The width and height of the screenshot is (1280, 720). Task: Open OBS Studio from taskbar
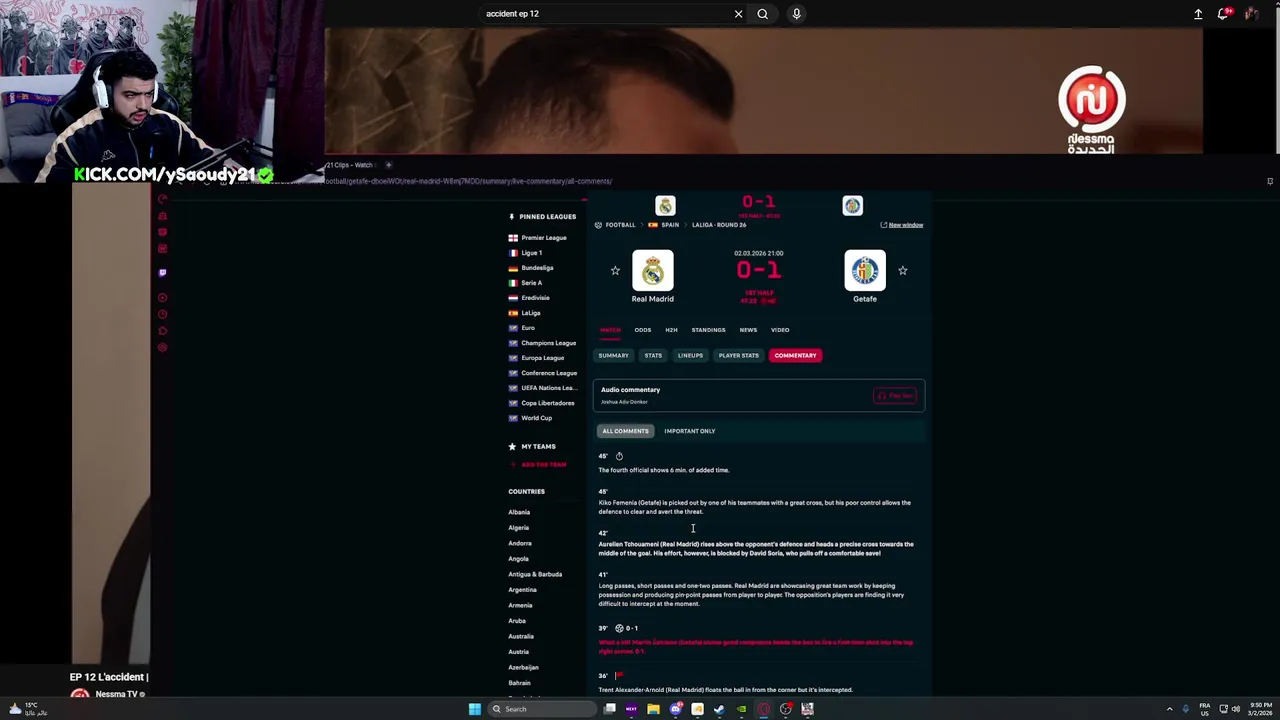(x=785, y=709)
